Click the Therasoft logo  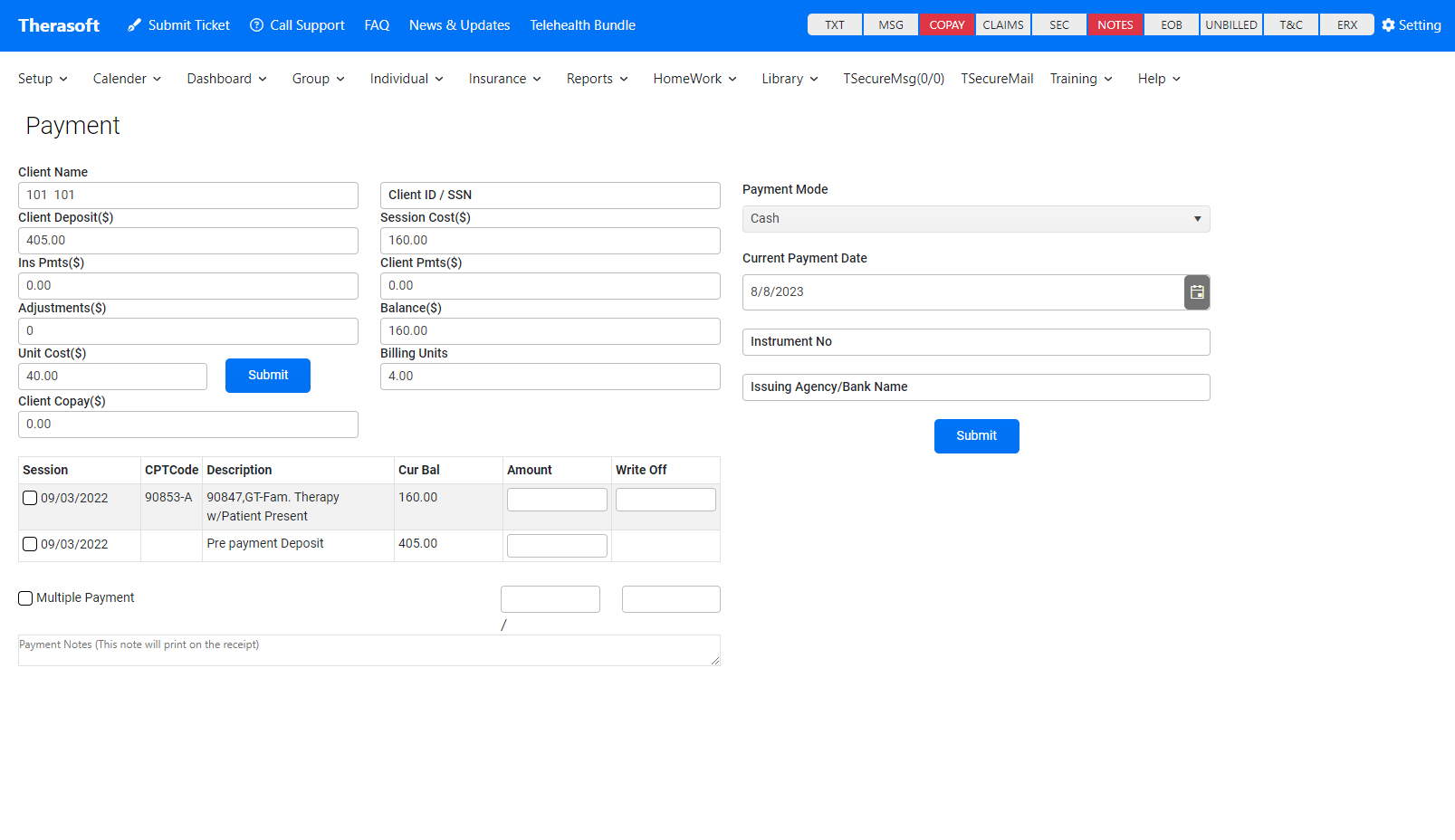tap(59, 25)
